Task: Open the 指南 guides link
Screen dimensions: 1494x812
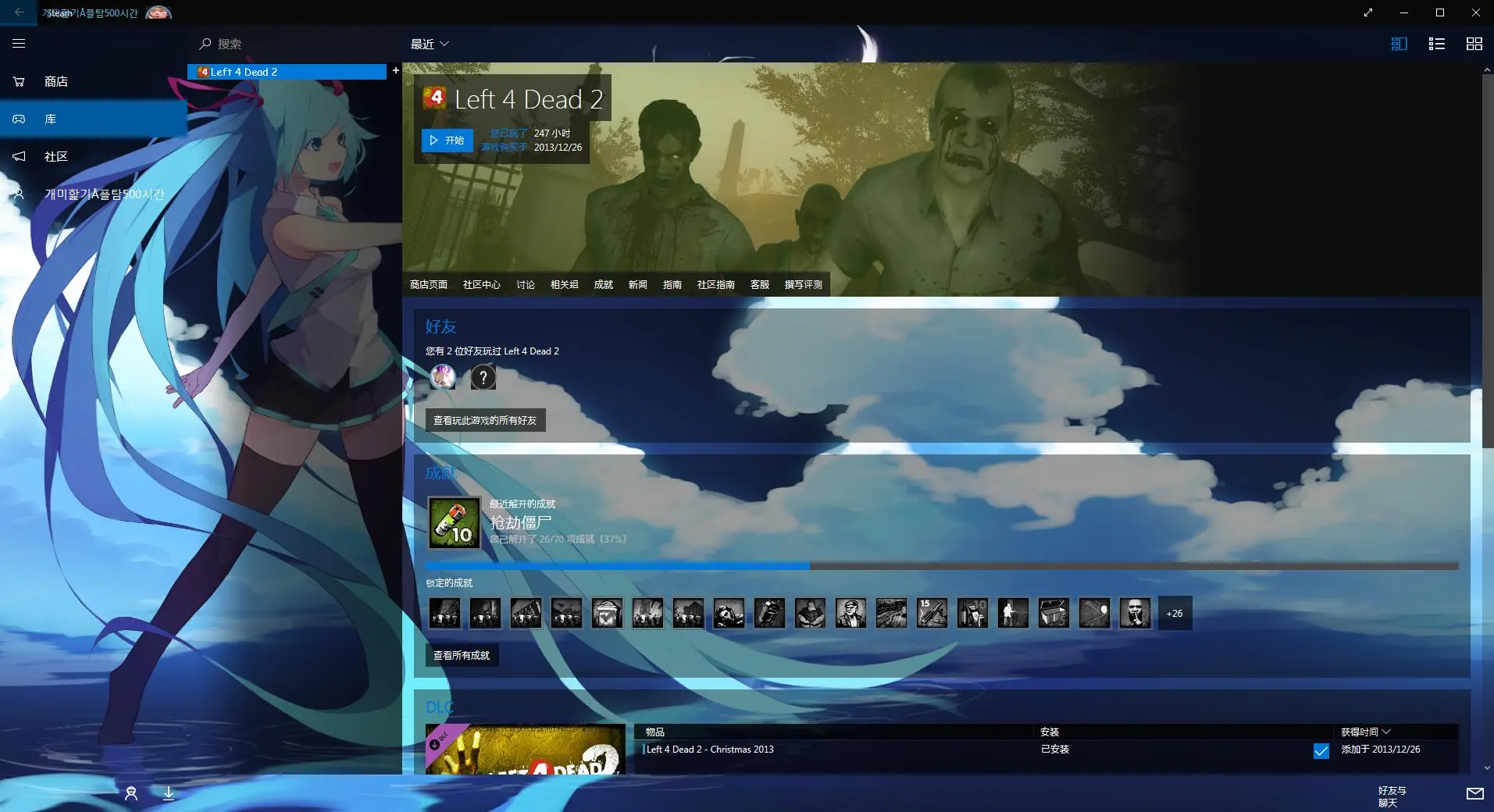Action: [672, 285]
